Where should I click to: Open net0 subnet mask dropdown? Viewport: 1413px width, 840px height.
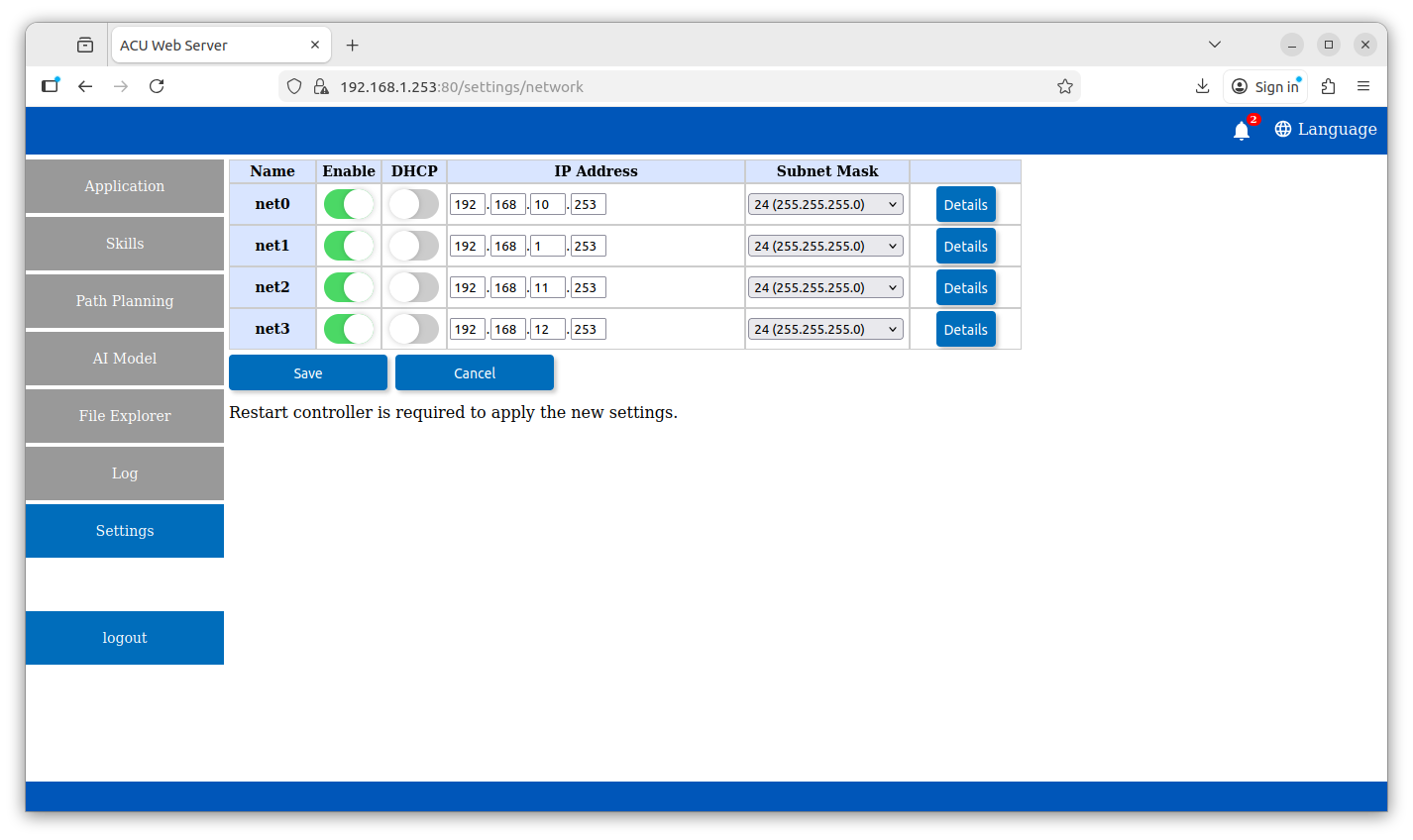825,204
